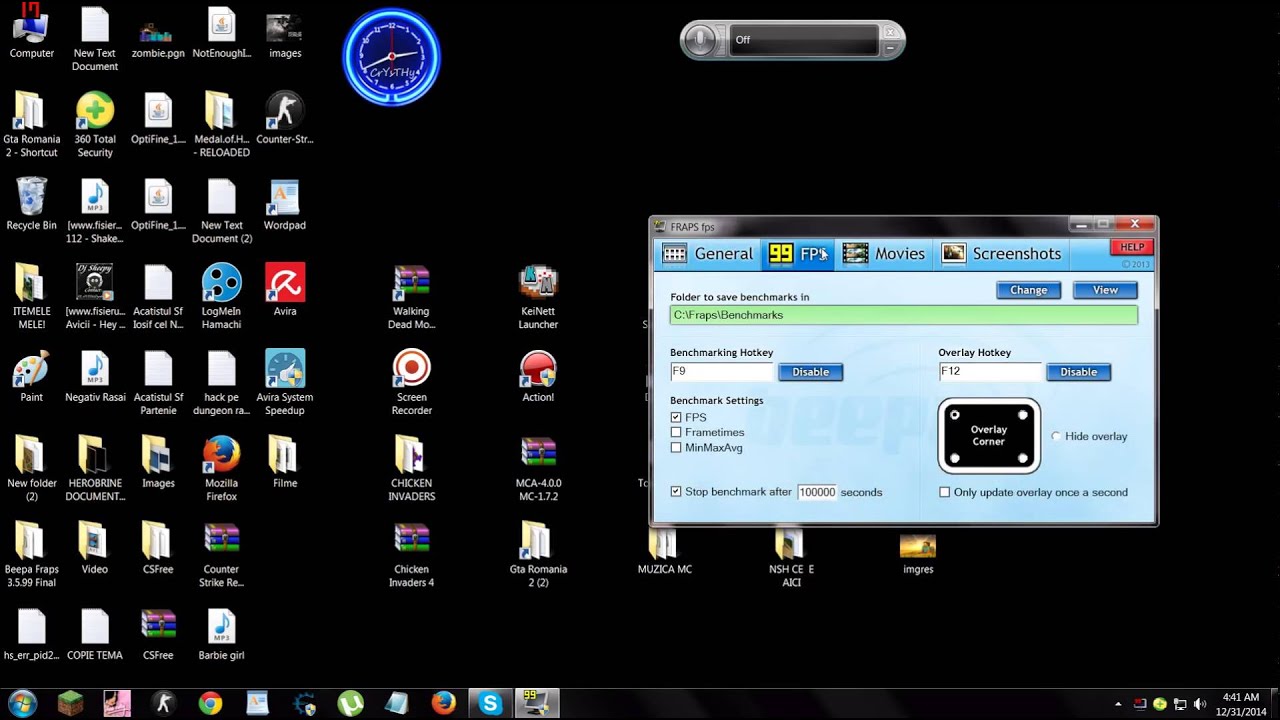Select the CHICKEN INVADERS folder
The image size is (1280, 720).
tap(411, 469)
